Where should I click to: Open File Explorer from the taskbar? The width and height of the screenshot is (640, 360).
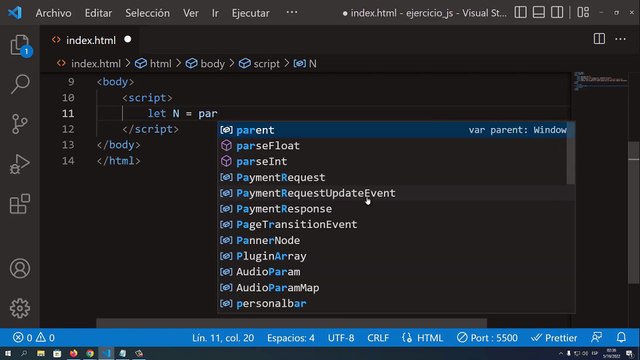tap(41, 353)
